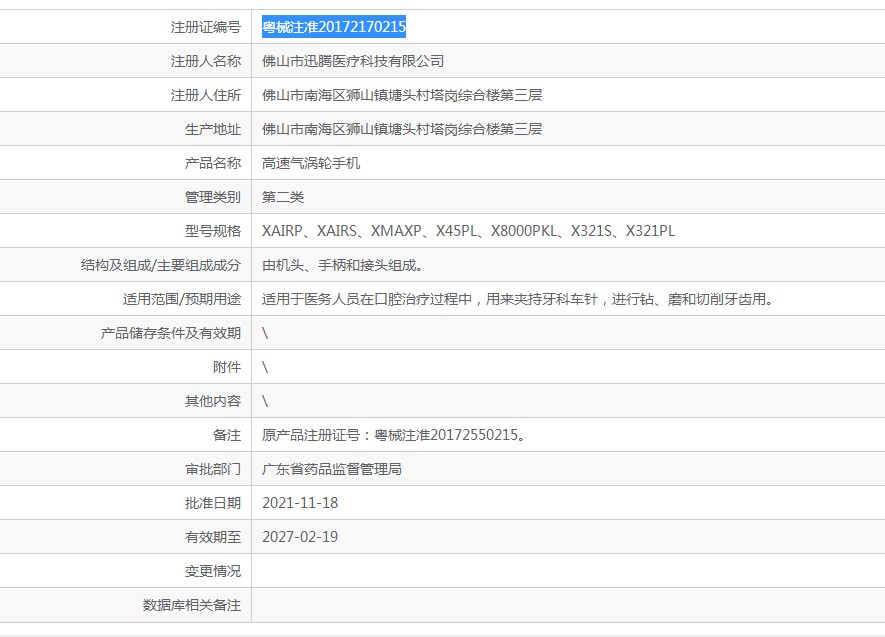Click the label 注册证编号
The height and width of the screenshot is (637, 885).
tap(205, 27)
